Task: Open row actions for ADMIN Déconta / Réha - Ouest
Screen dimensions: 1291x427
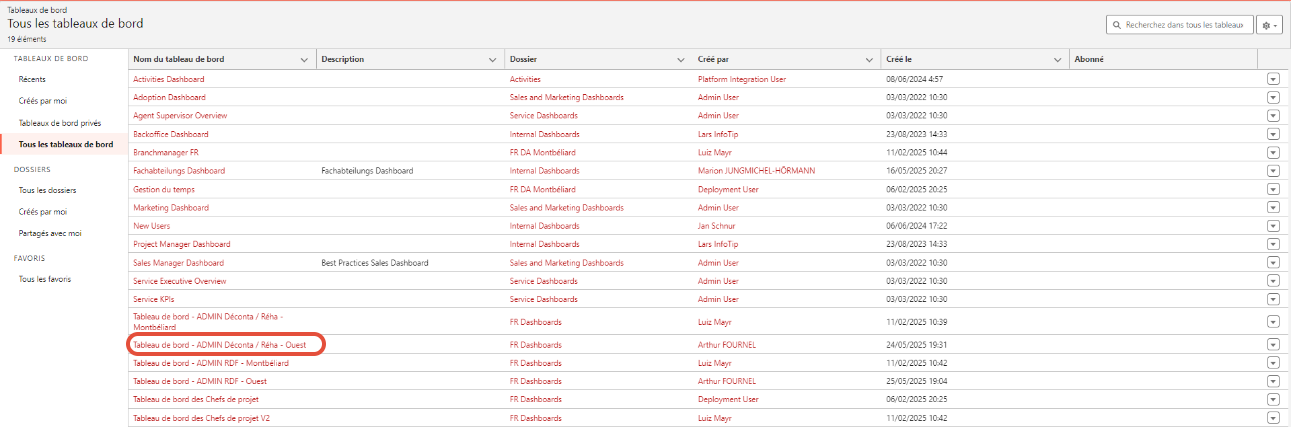Action: coord(1273,345)
